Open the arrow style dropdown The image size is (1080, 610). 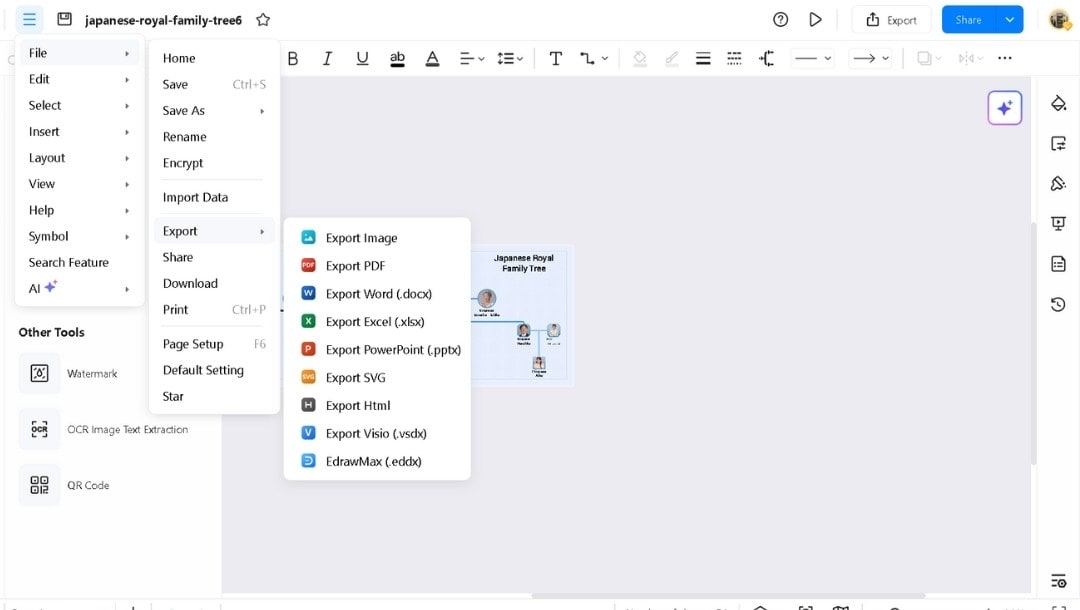[x=869, y=58]
